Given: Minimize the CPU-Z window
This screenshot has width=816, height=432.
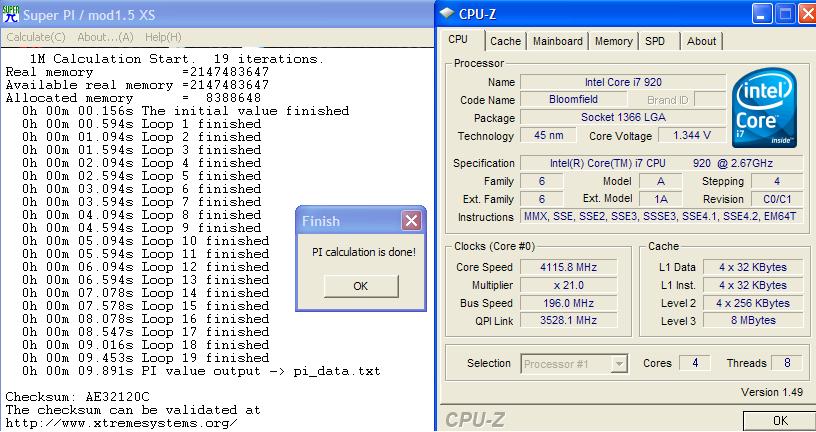Looking at the screenshot, I should click(x=762, y=14).
